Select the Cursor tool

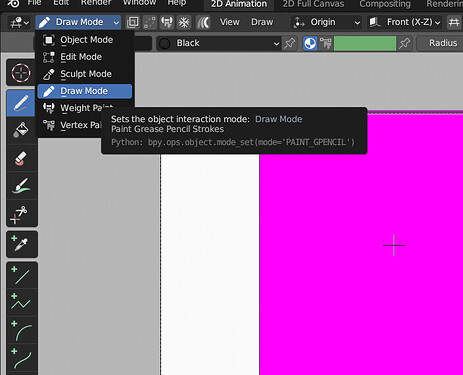point(21,73)
